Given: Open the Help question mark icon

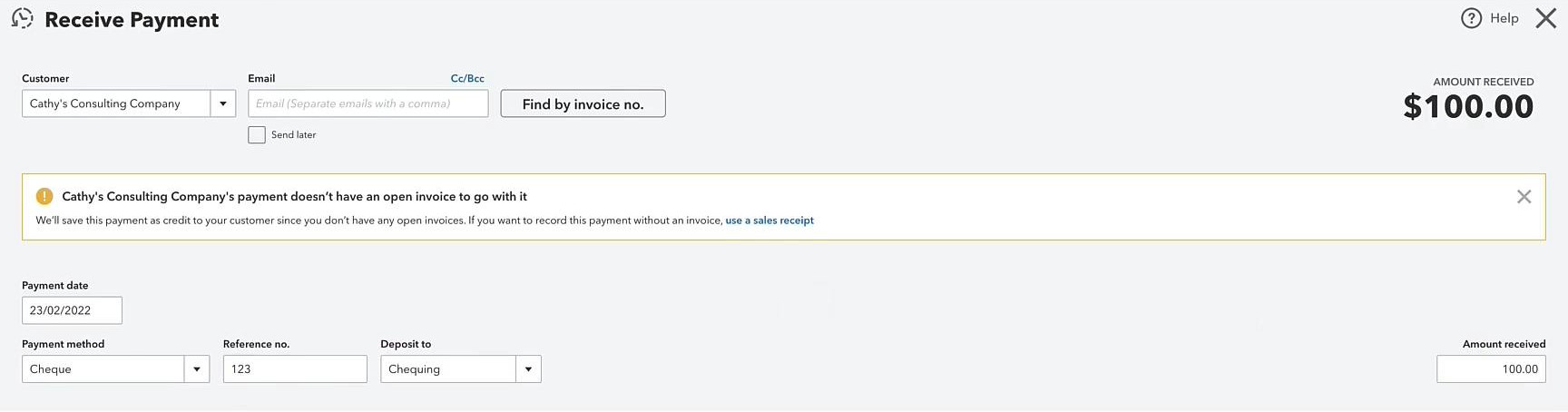Looking at the screenshot, I should click(1471, 18).
